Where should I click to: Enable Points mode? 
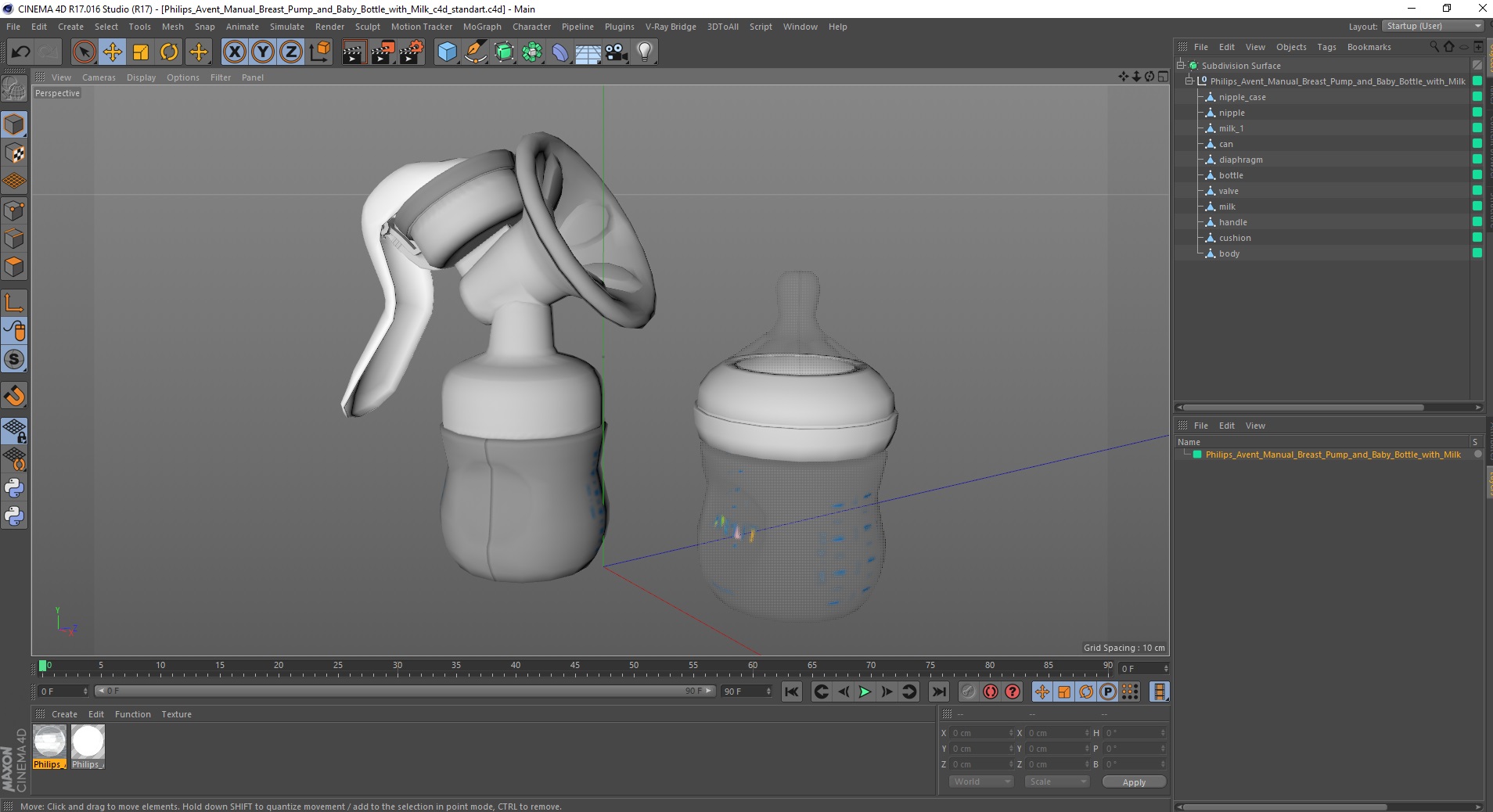14,210
